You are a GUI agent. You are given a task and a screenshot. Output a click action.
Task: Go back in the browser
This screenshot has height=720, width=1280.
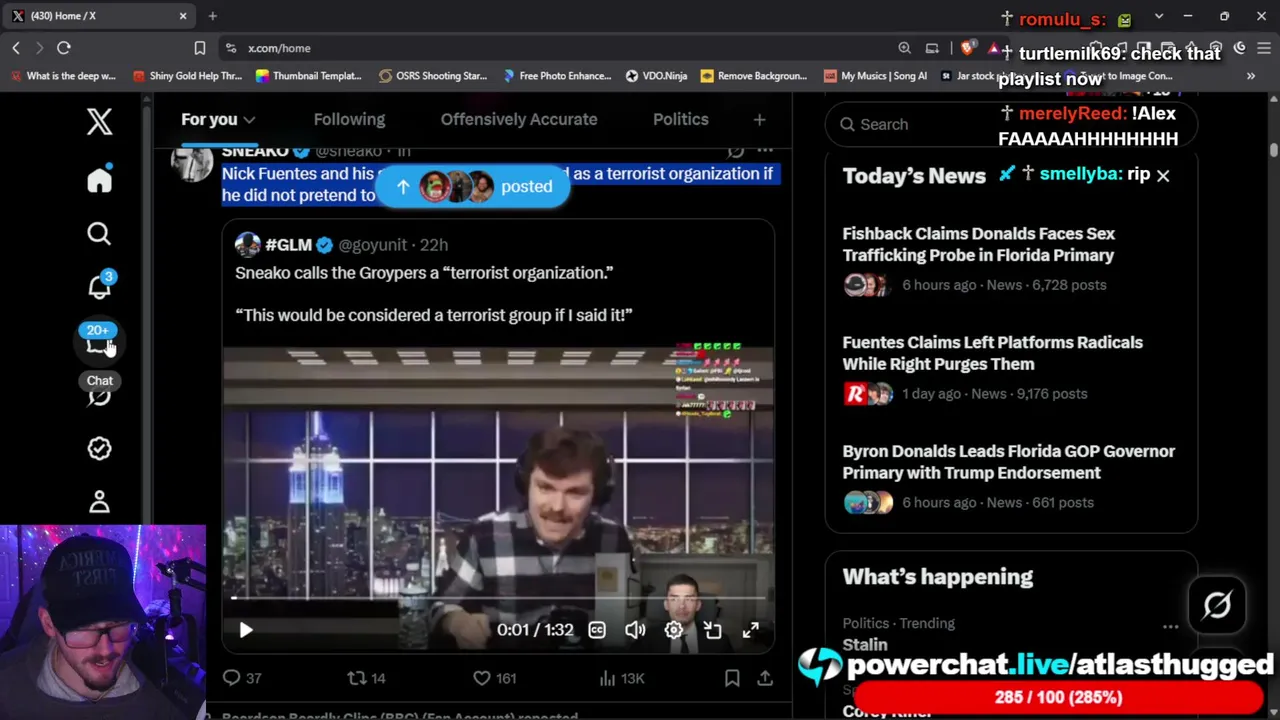pos(16,48)
